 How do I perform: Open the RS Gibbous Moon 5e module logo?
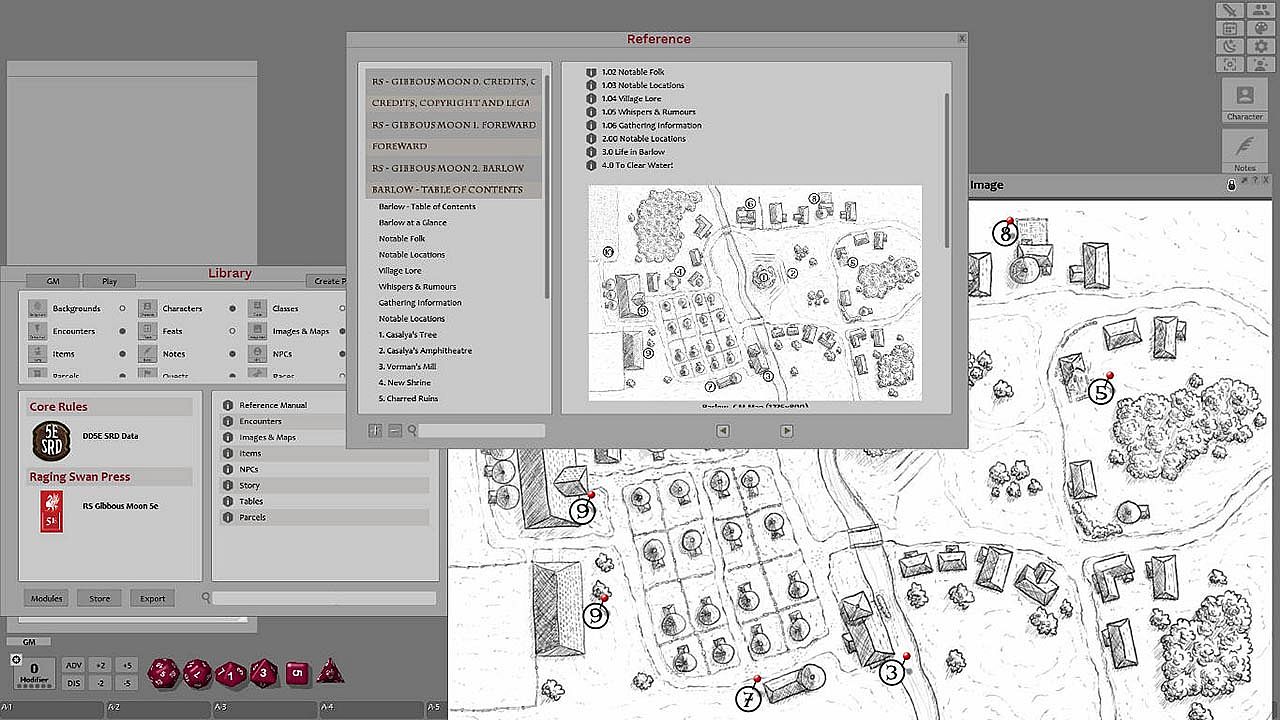(51, 510)
